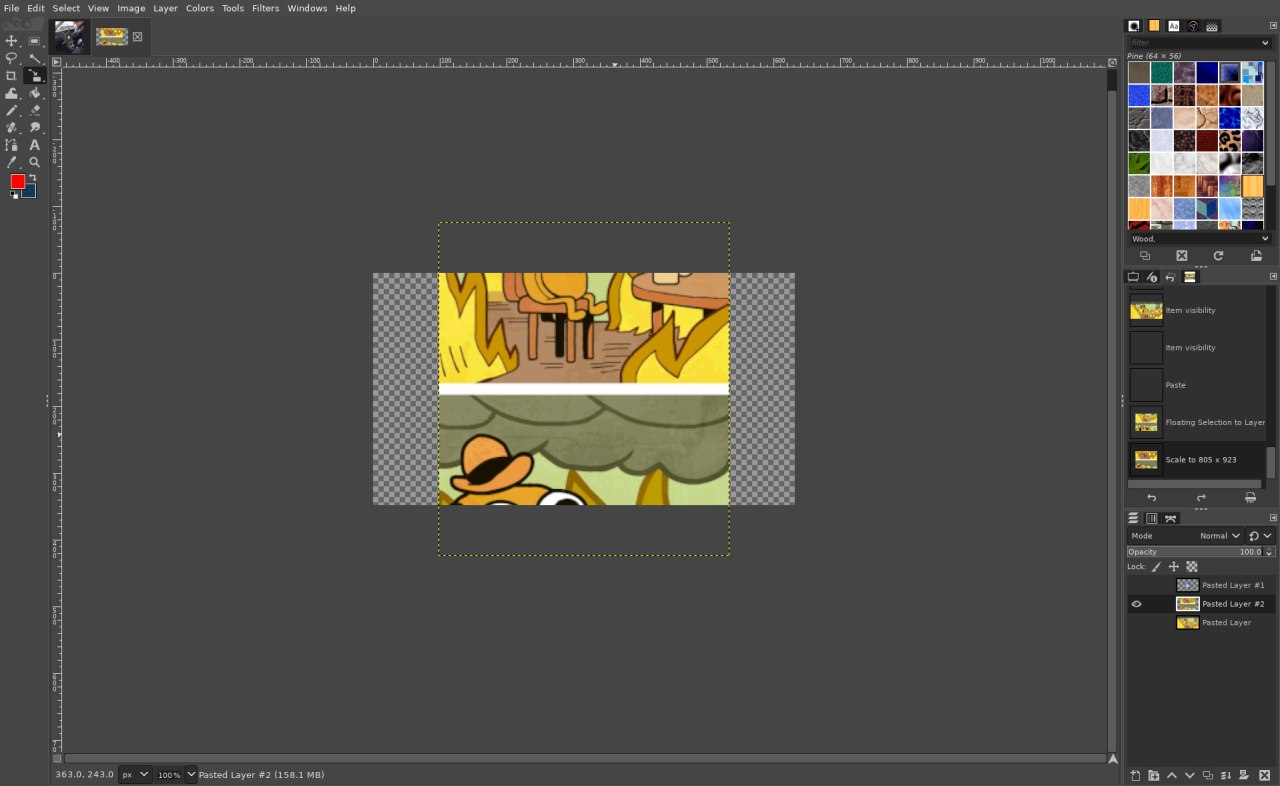Image resolution: width=1280 pixels, height=786 pixels.
Task: Open the Layer menu
Action: pos(165,8)
